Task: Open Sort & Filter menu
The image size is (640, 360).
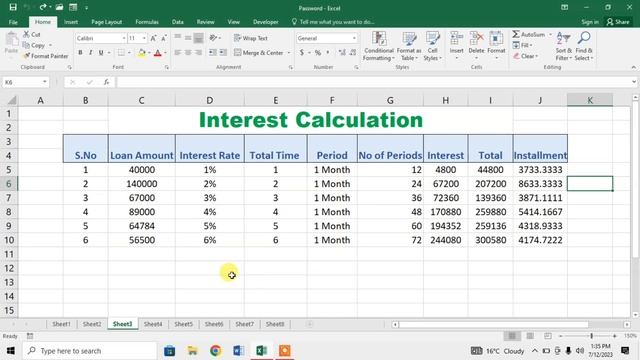Action: pyautogui.click(x=563, y=46)
